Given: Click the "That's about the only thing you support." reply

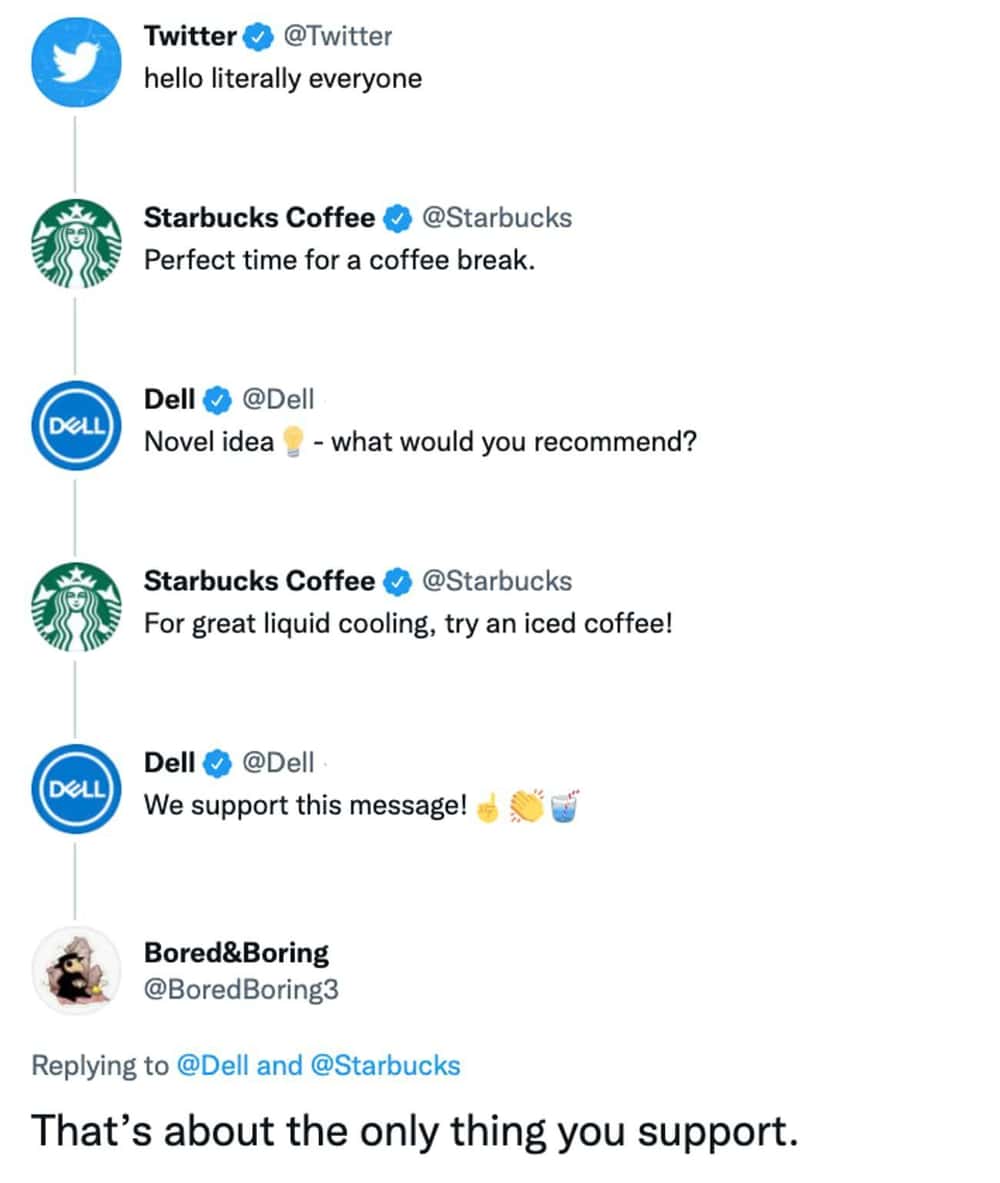Looking at the screenshot, I should 415,1131.
